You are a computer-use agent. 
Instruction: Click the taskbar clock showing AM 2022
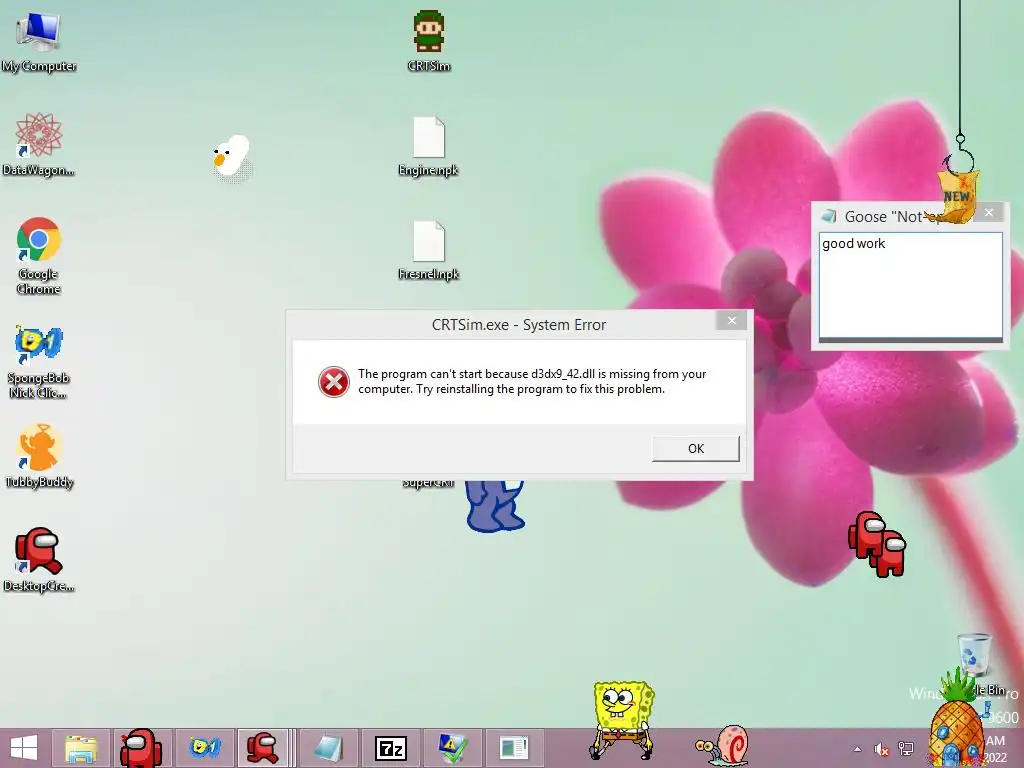click(997, 749)
